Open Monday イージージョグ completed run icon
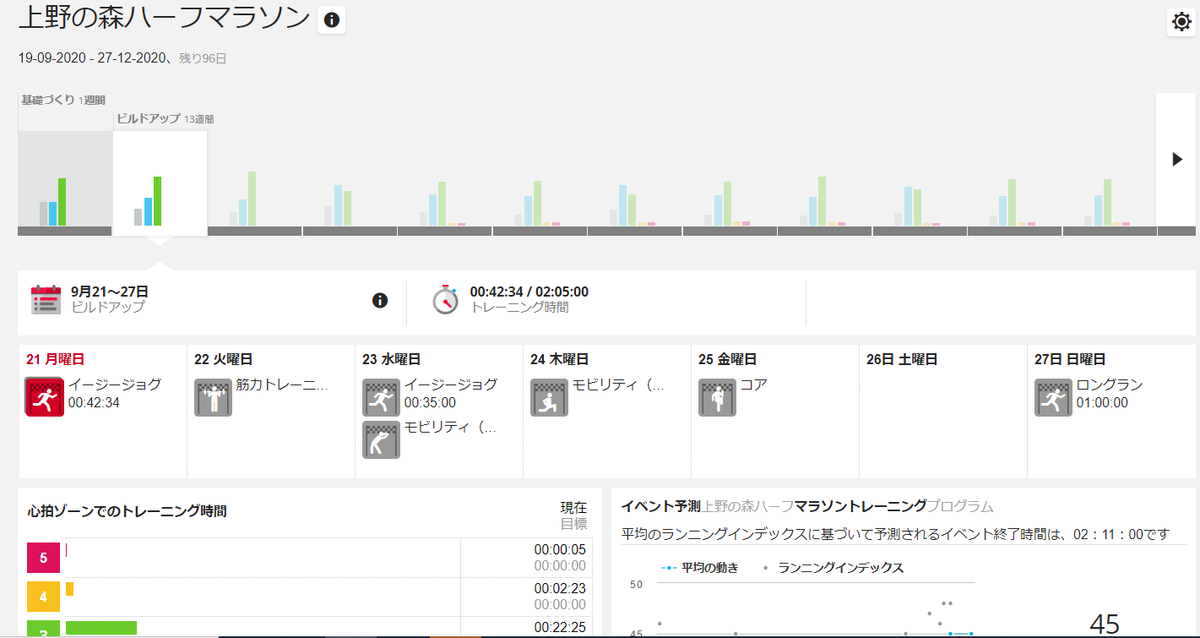This screenshot has height=638, width=1200. (x=43, y=397)
